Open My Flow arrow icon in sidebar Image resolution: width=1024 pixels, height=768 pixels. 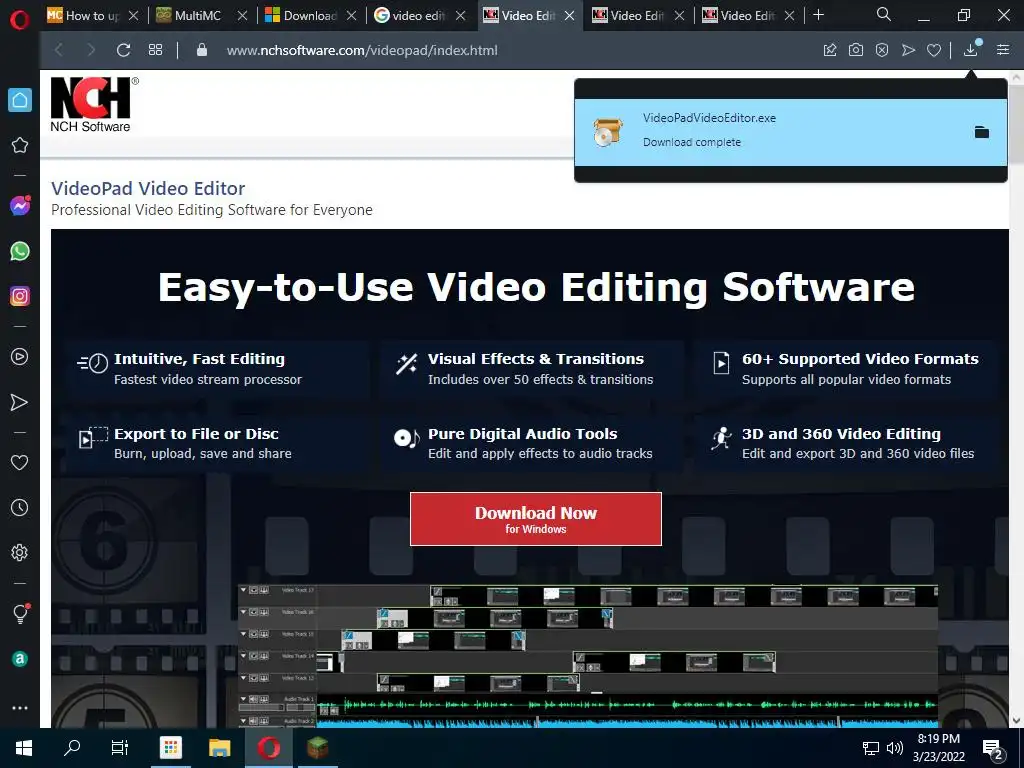20,402
